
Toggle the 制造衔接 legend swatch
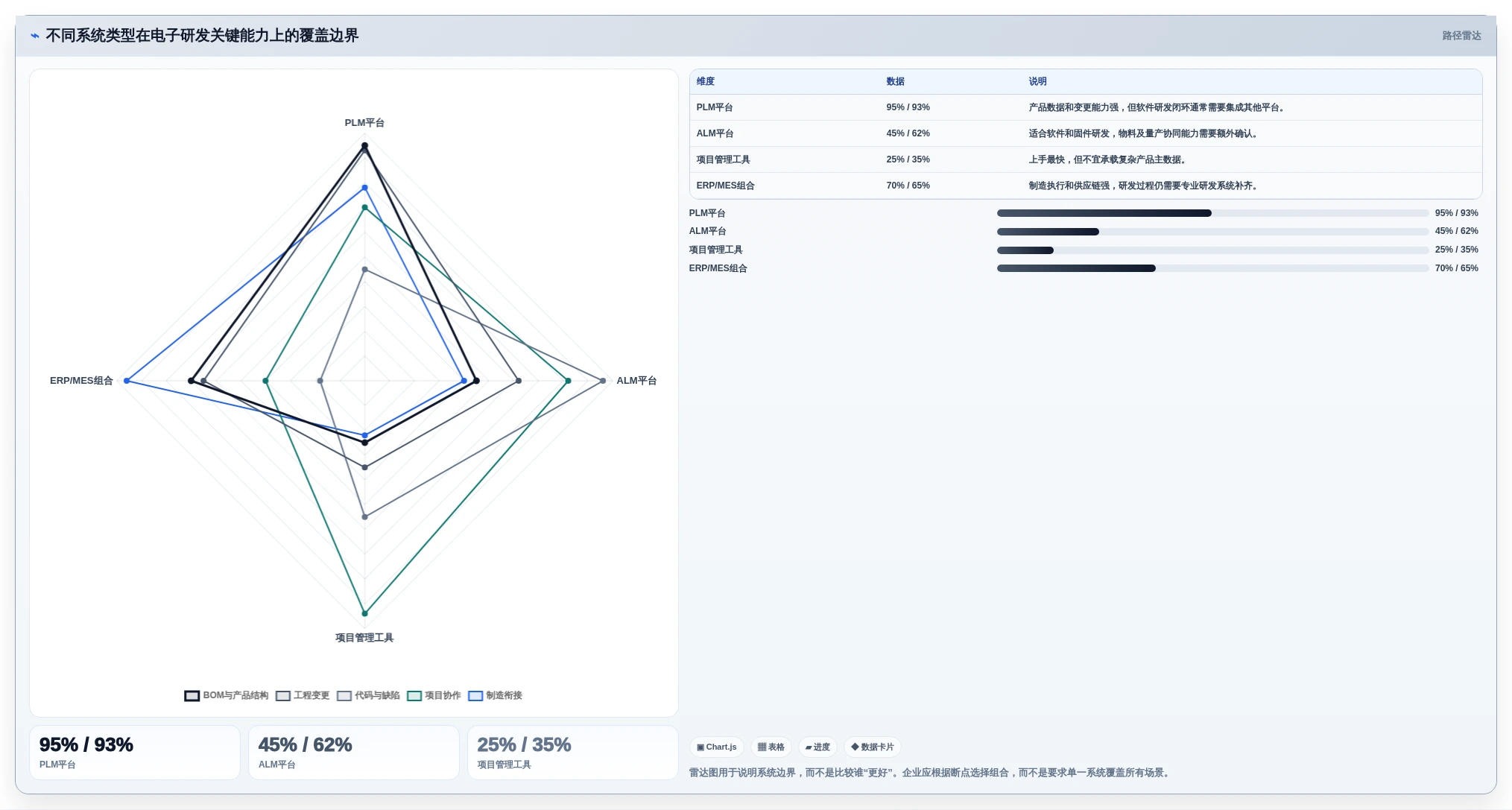(x=475, y=696)
